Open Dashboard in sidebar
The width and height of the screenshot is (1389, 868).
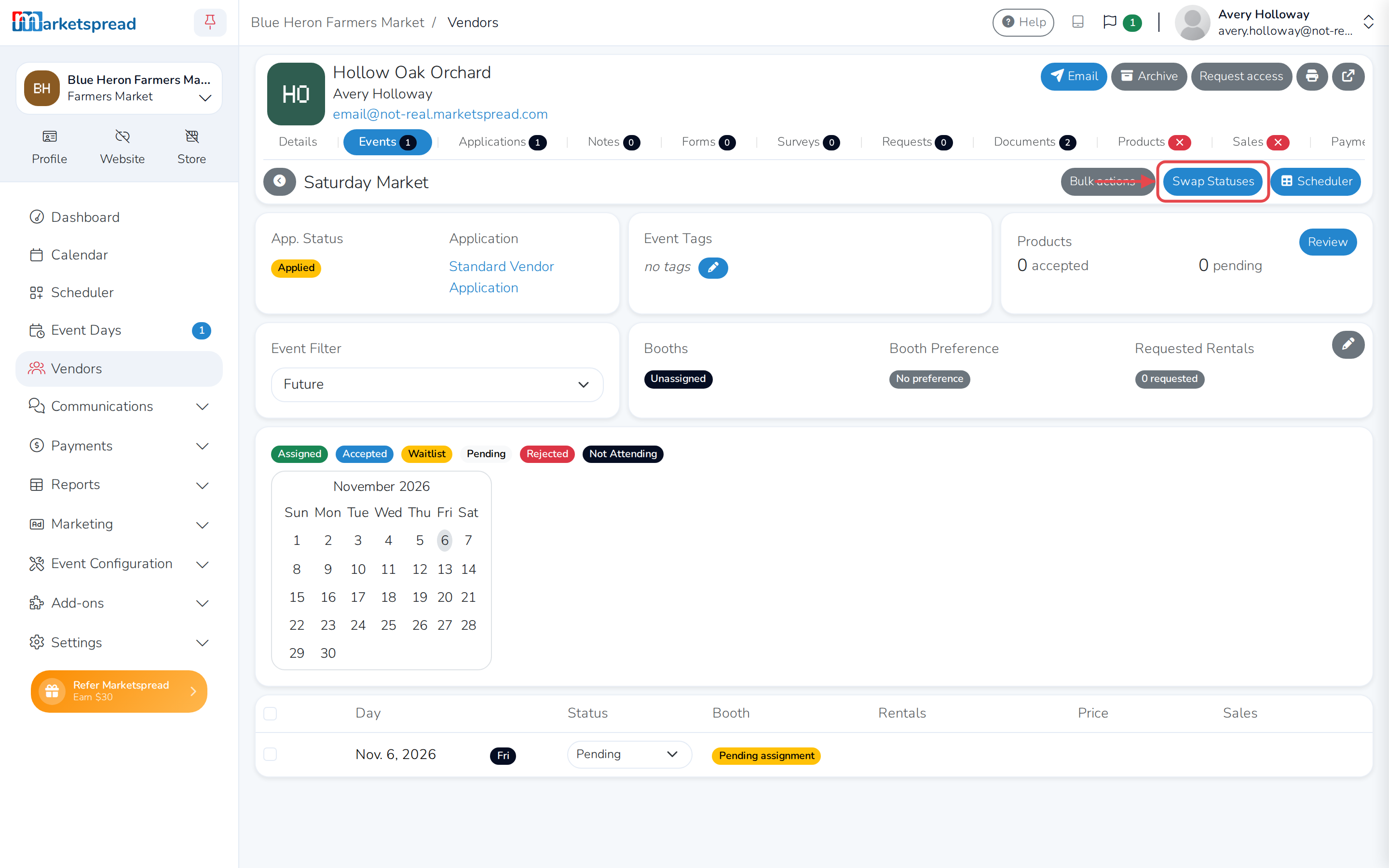tap(120, 217)
